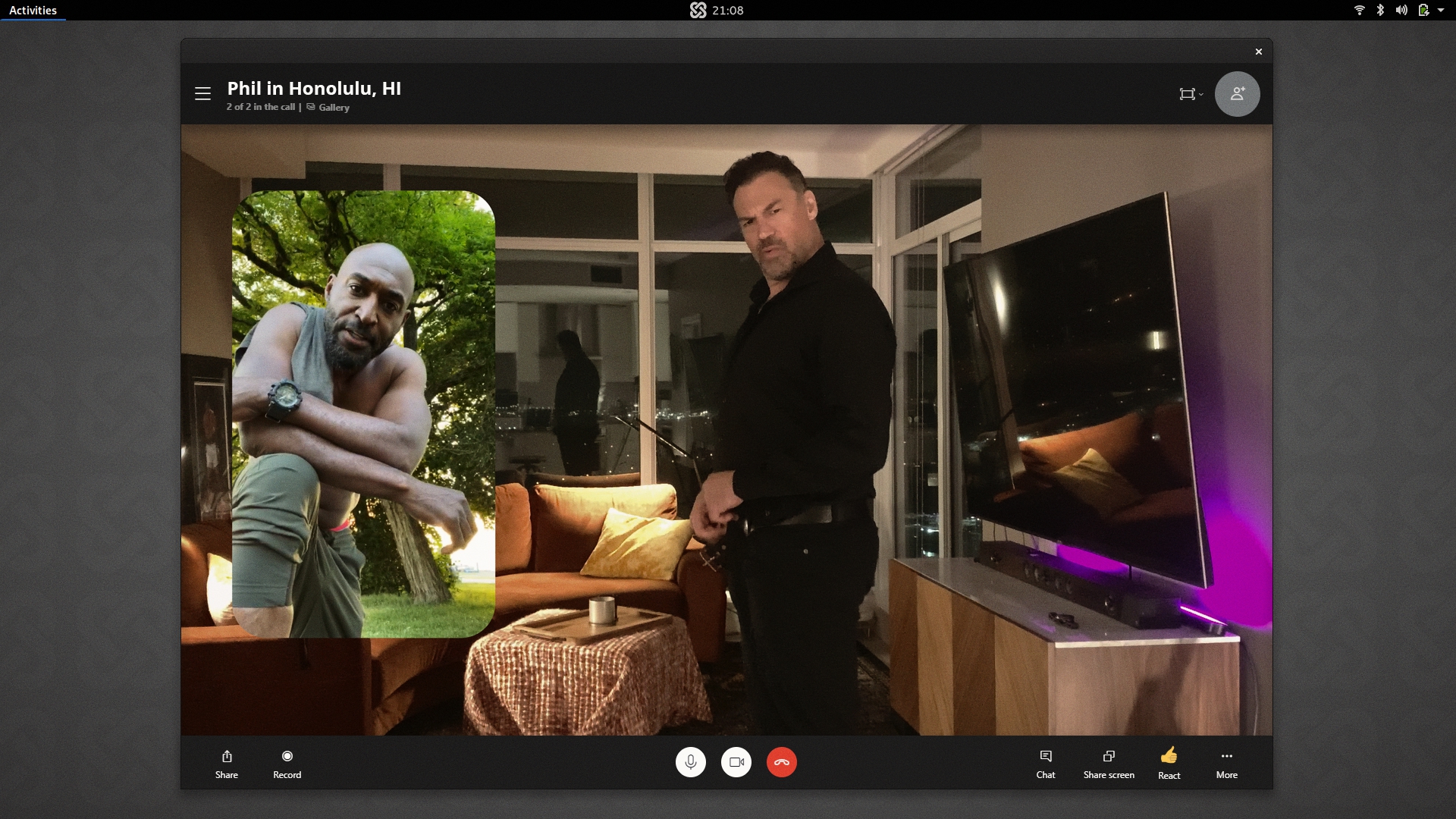The width and height of the screenshot is (1456, 819).
Task: Click the volume icon in top bar
Action: tap(1401, 10)
